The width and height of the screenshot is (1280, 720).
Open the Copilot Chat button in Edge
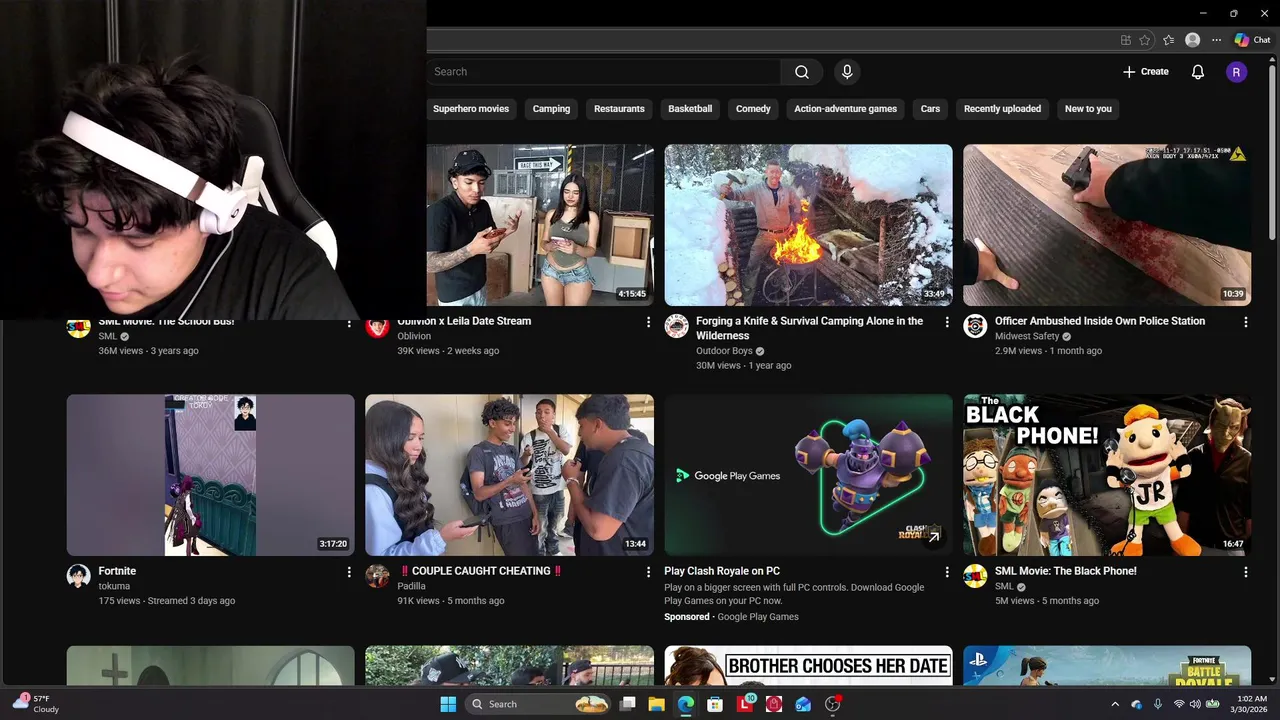click(1252, 40)
